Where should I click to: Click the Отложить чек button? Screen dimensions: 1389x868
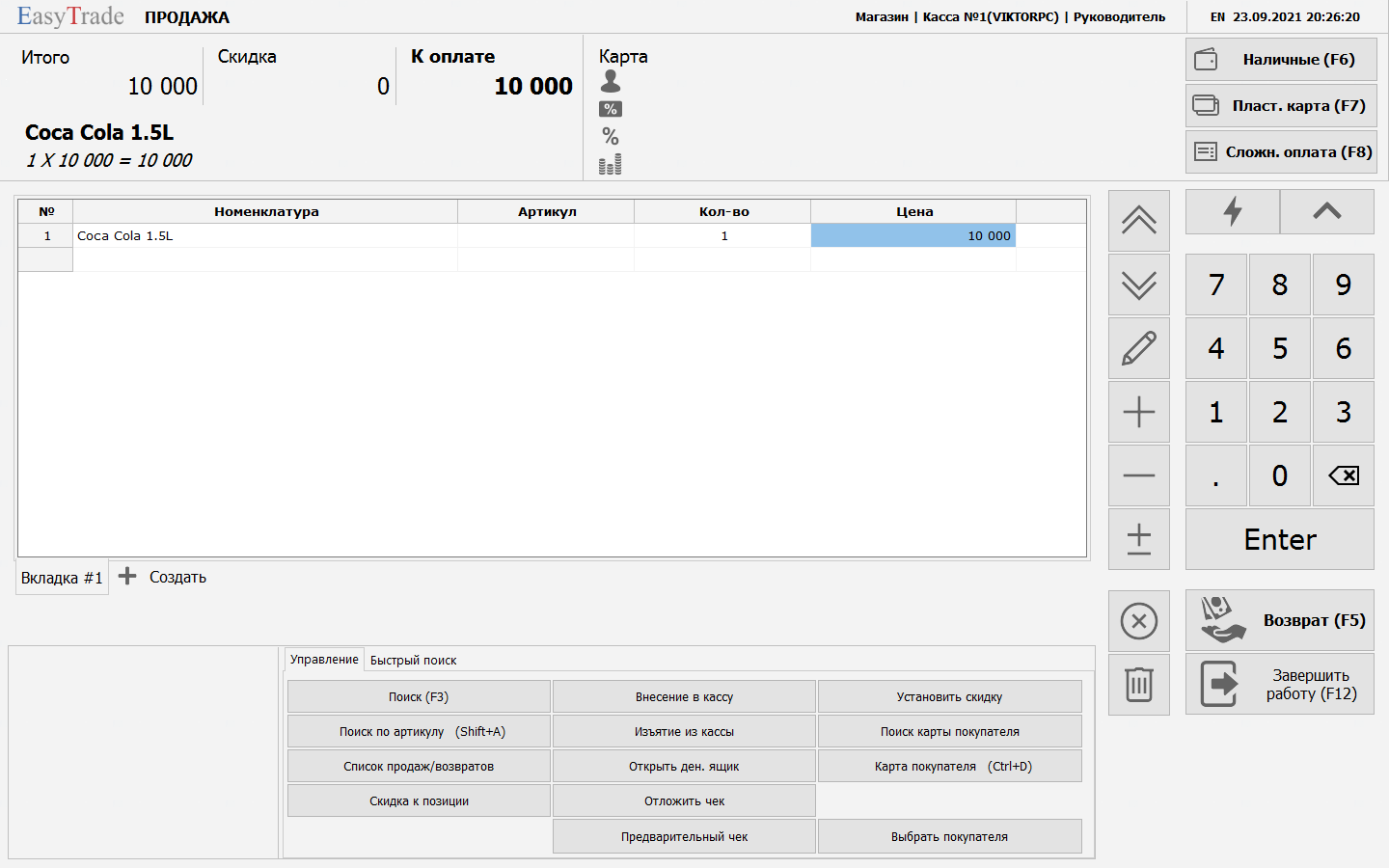684,800
